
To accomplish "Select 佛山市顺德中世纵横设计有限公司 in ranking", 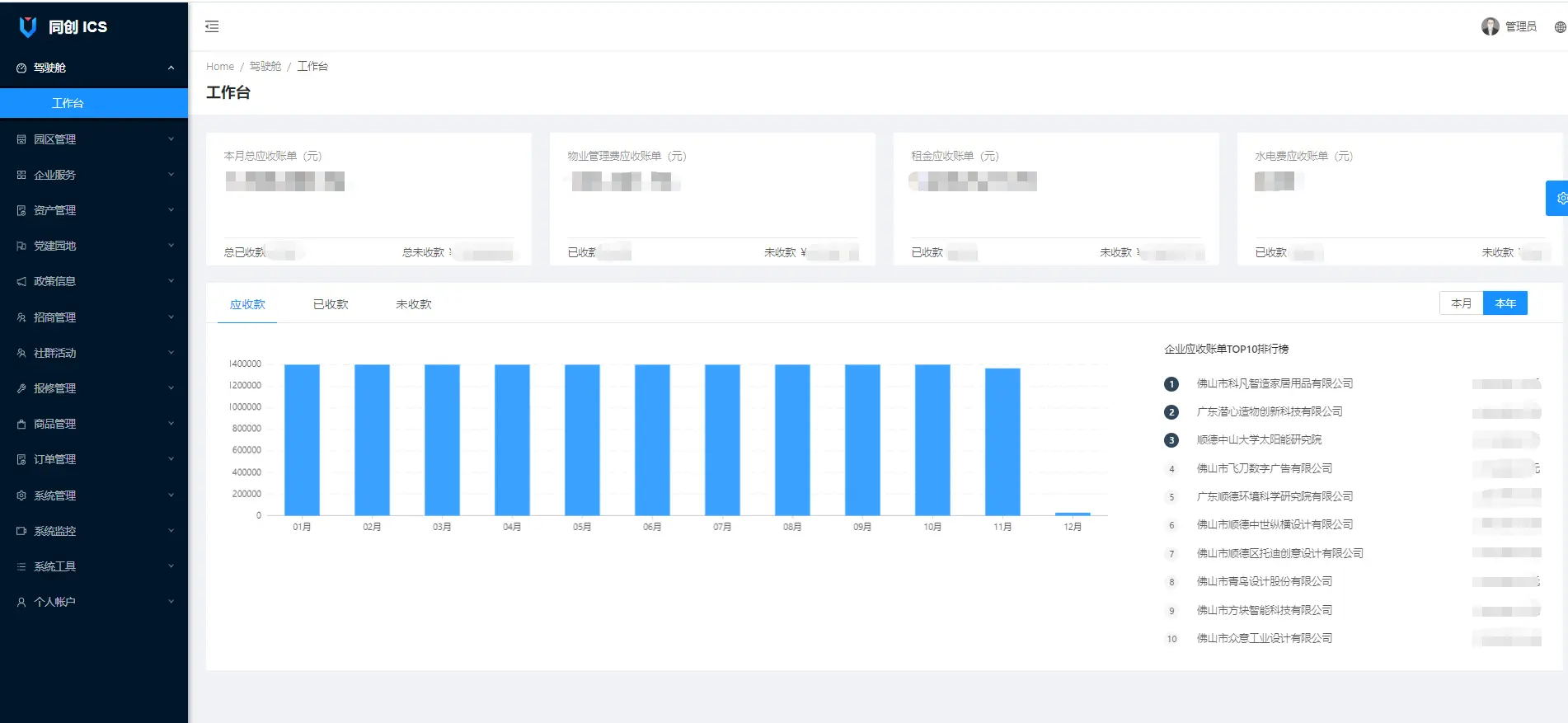I will (x=1275, y=524).
